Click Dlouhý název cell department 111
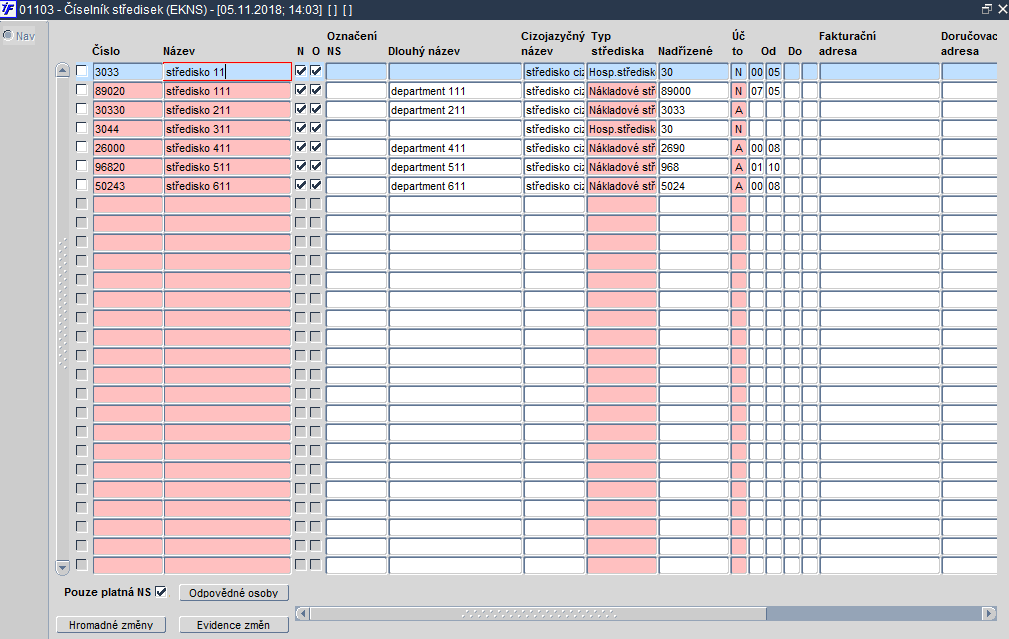The height and width of the screenshot is (639, 1009). pyautogui.click(x=455, y=91)
